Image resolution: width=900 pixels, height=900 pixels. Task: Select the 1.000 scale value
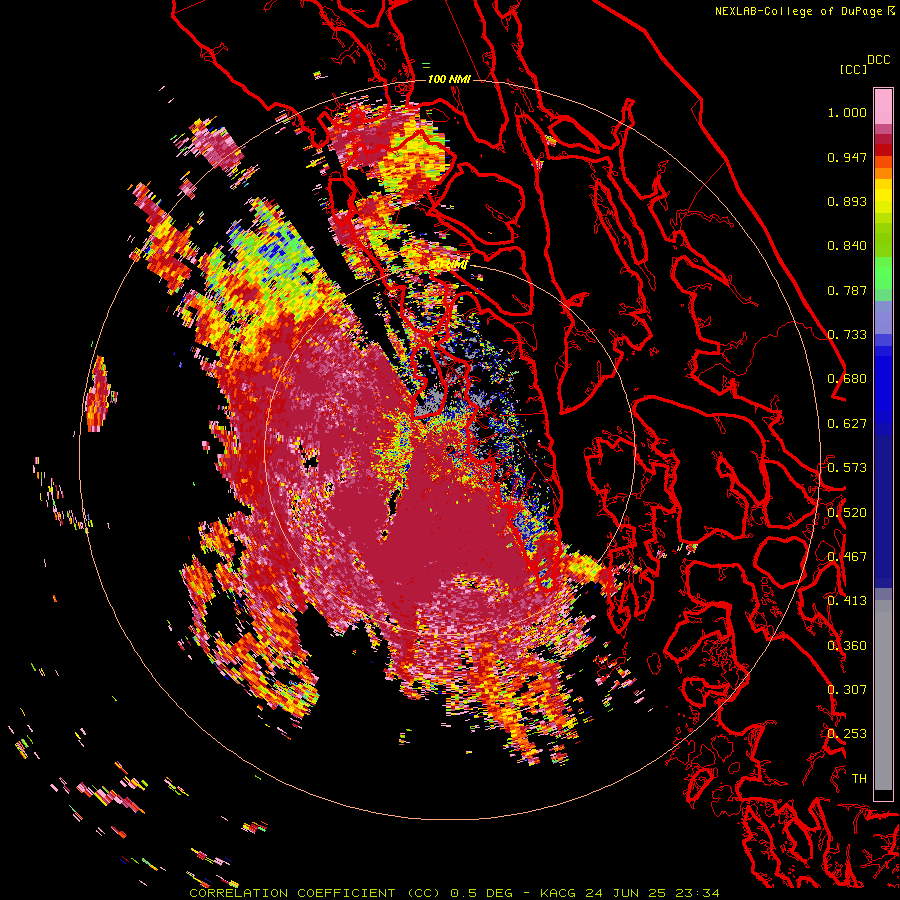point(847,112)
